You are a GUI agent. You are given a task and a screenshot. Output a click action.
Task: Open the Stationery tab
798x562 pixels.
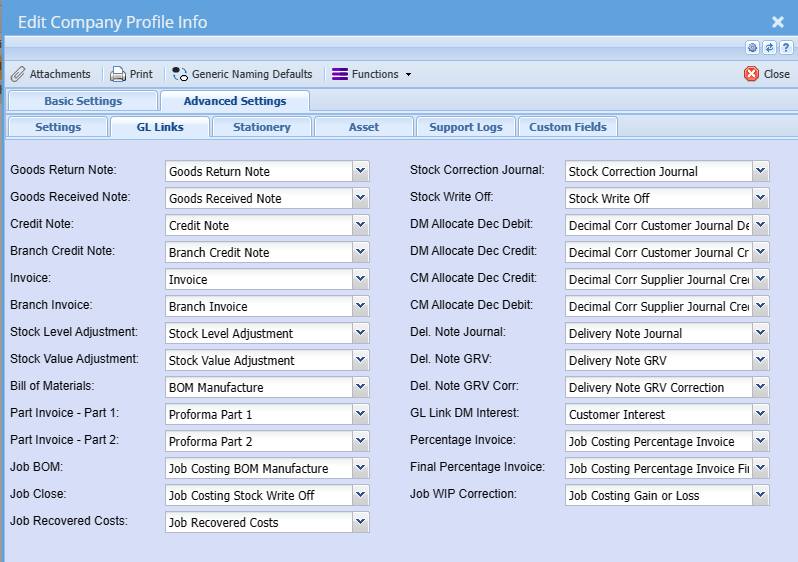262,127
